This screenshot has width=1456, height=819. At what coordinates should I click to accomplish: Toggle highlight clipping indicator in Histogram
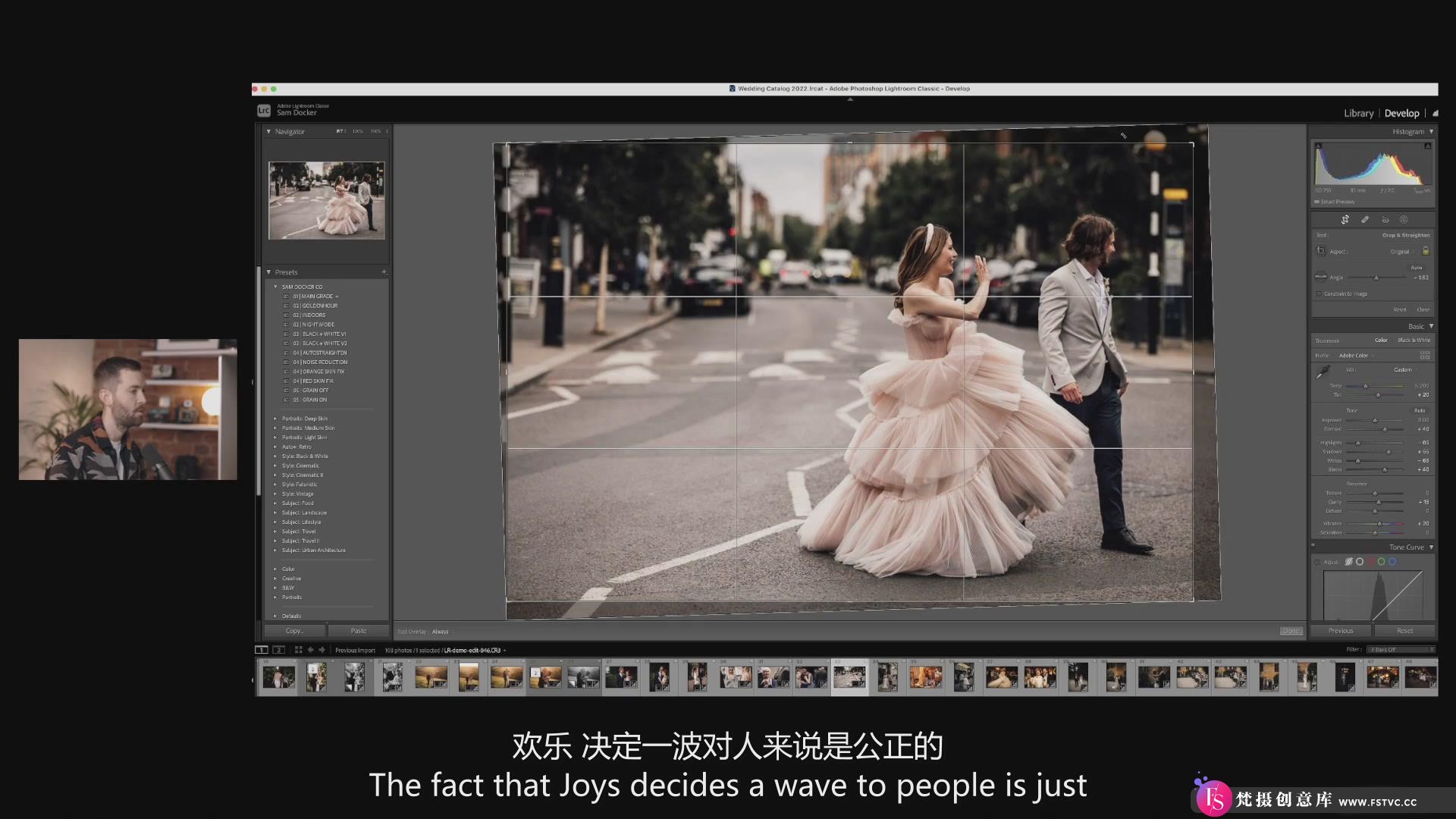1428,146
